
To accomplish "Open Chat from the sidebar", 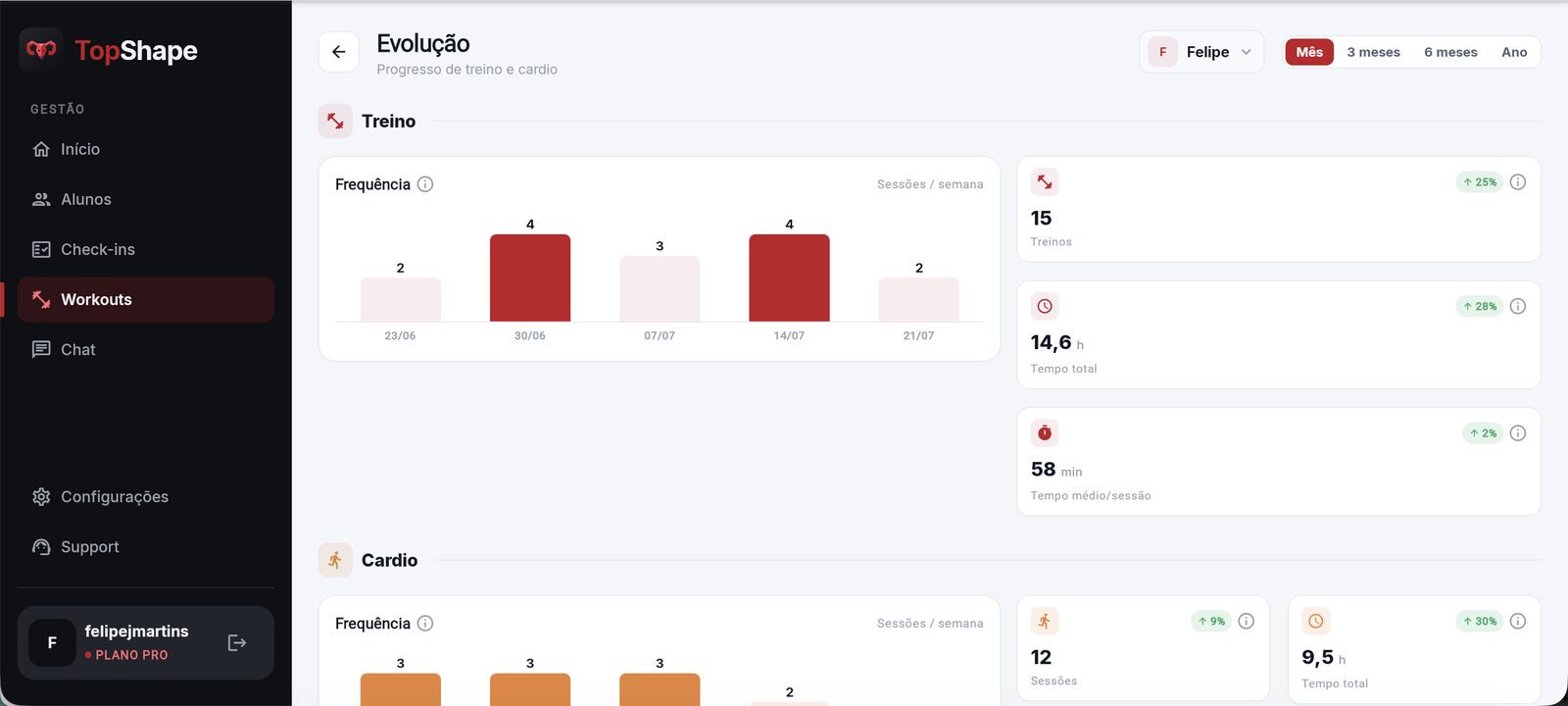I will click(x=146, y=349).
